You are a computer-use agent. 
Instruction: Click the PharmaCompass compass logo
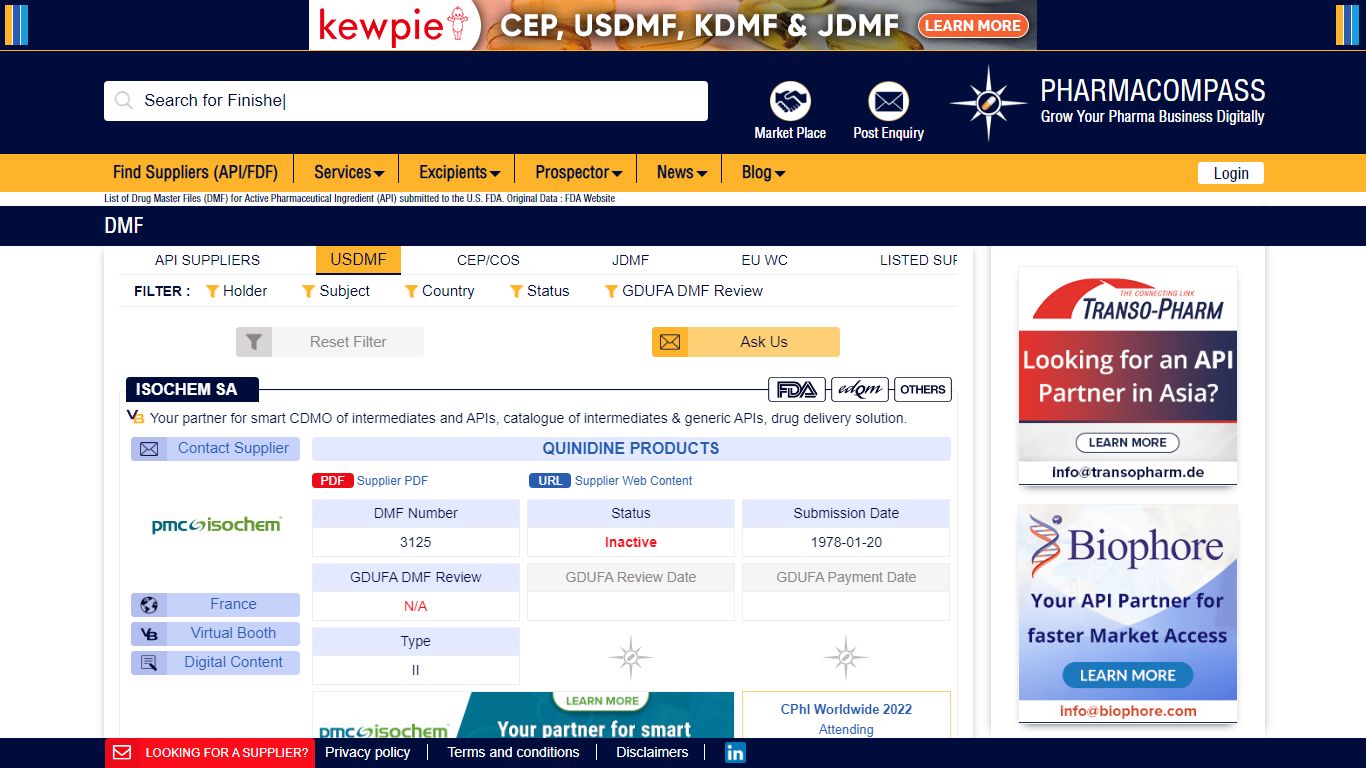(988, 102)
